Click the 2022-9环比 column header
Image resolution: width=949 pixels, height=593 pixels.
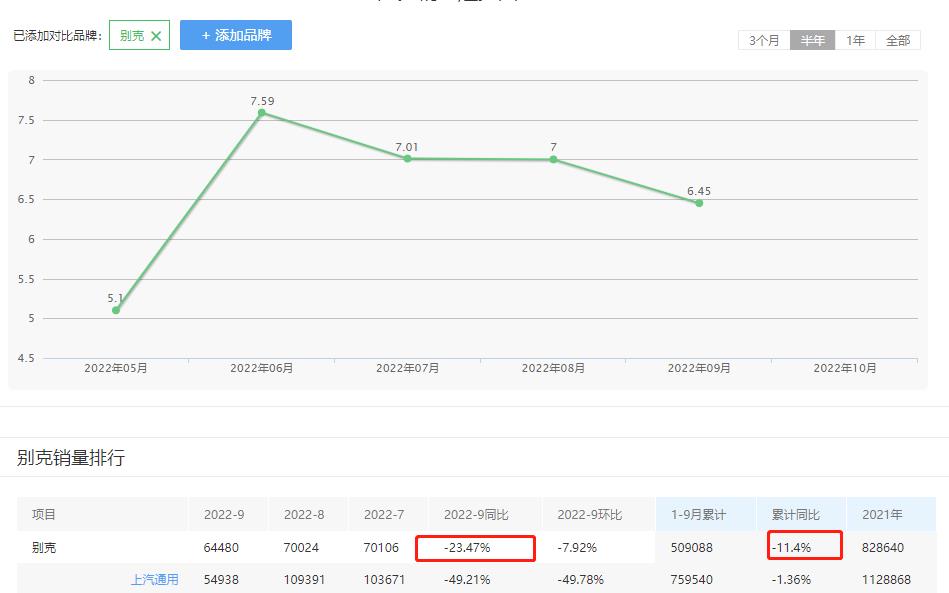tap(590, 515)
